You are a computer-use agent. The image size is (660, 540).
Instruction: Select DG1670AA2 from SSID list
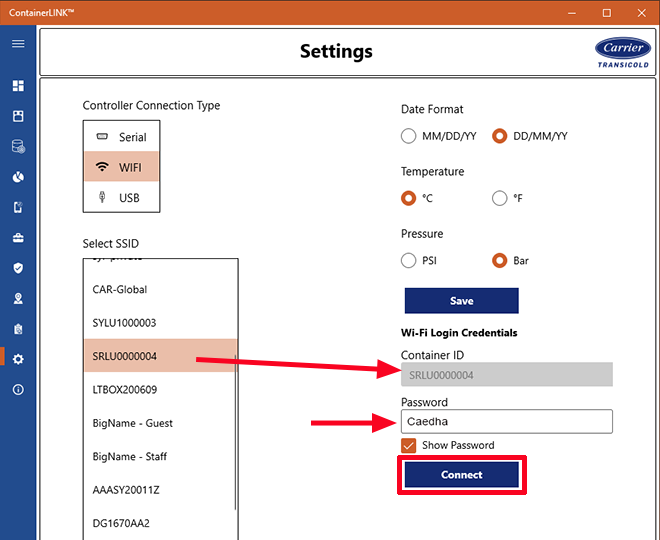coord(161,523)
